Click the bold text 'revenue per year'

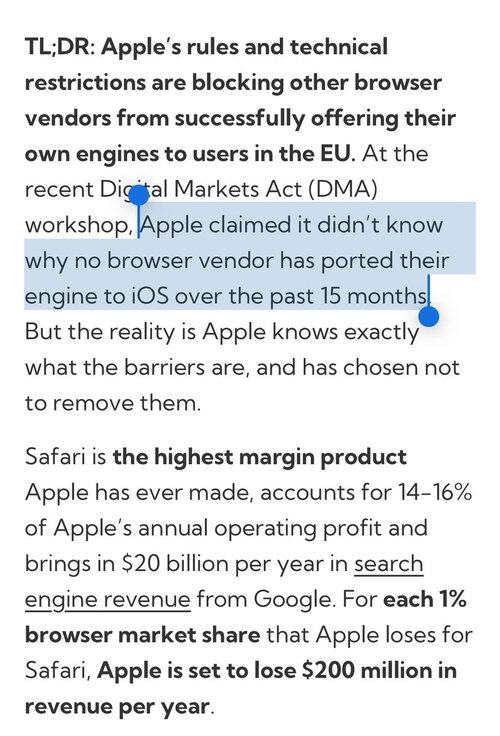tap(117, 706)
